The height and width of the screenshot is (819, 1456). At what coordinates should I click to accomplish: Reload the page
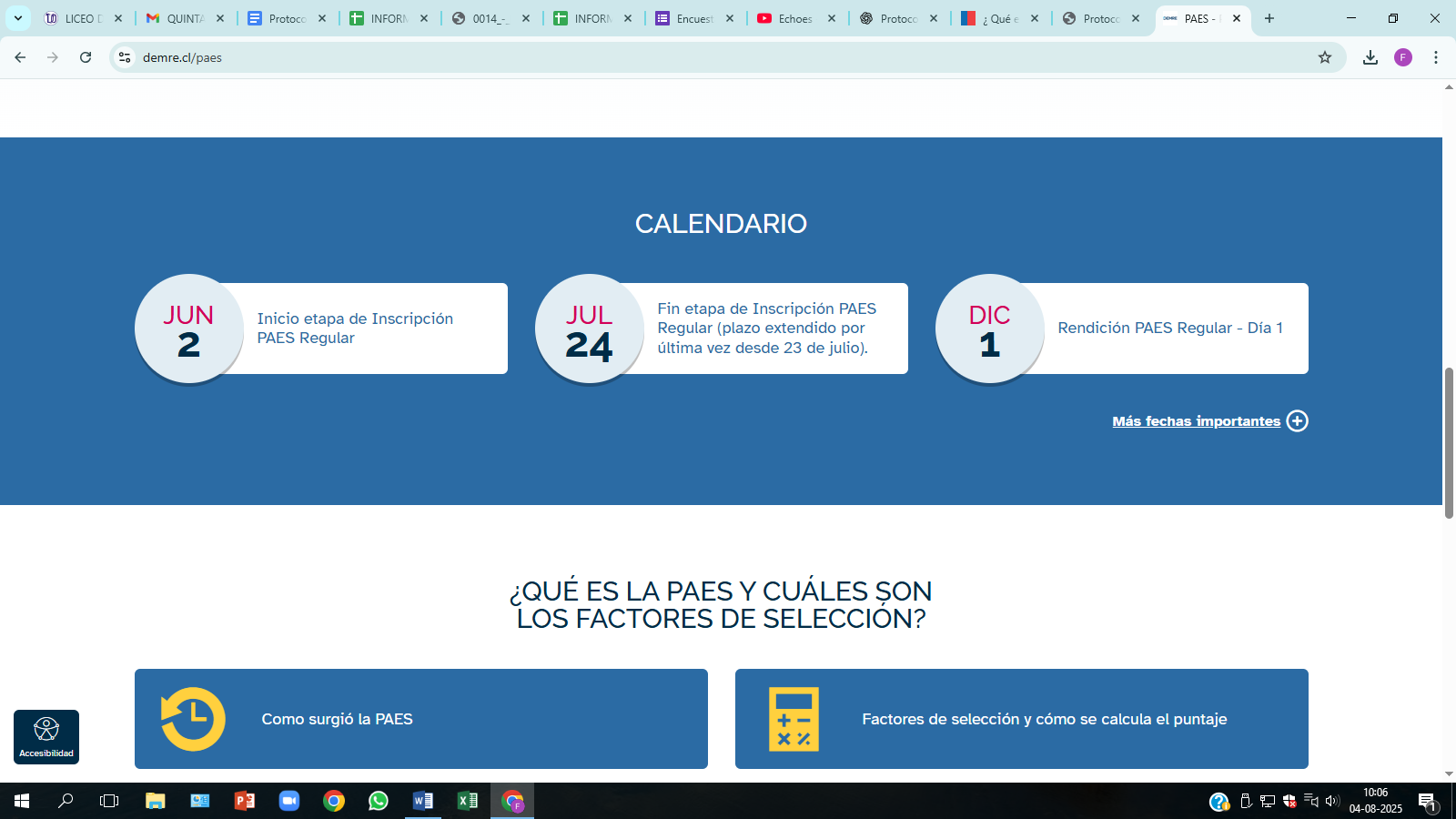click(86, 57)
